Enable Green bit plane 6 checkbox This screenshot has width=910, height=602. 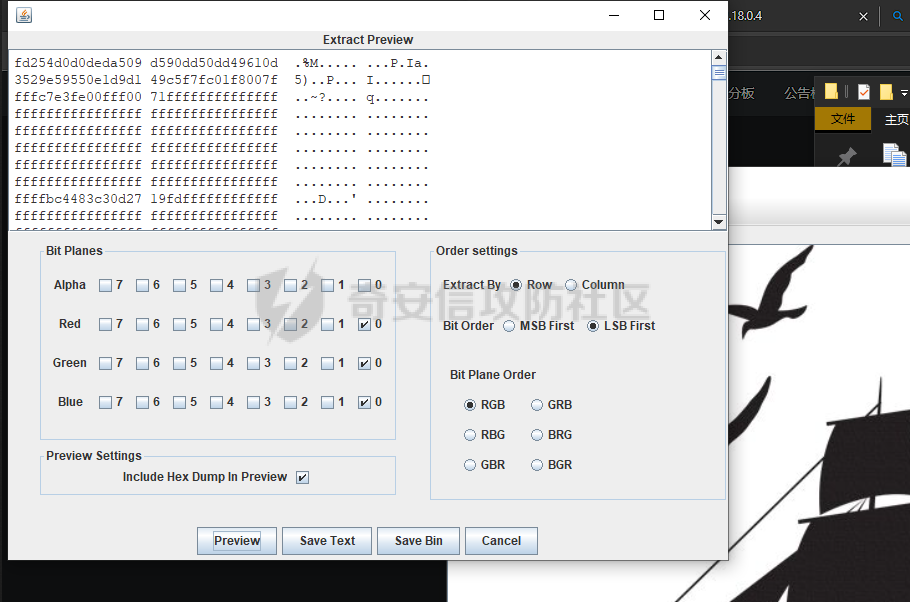click(x=142, y=363)
